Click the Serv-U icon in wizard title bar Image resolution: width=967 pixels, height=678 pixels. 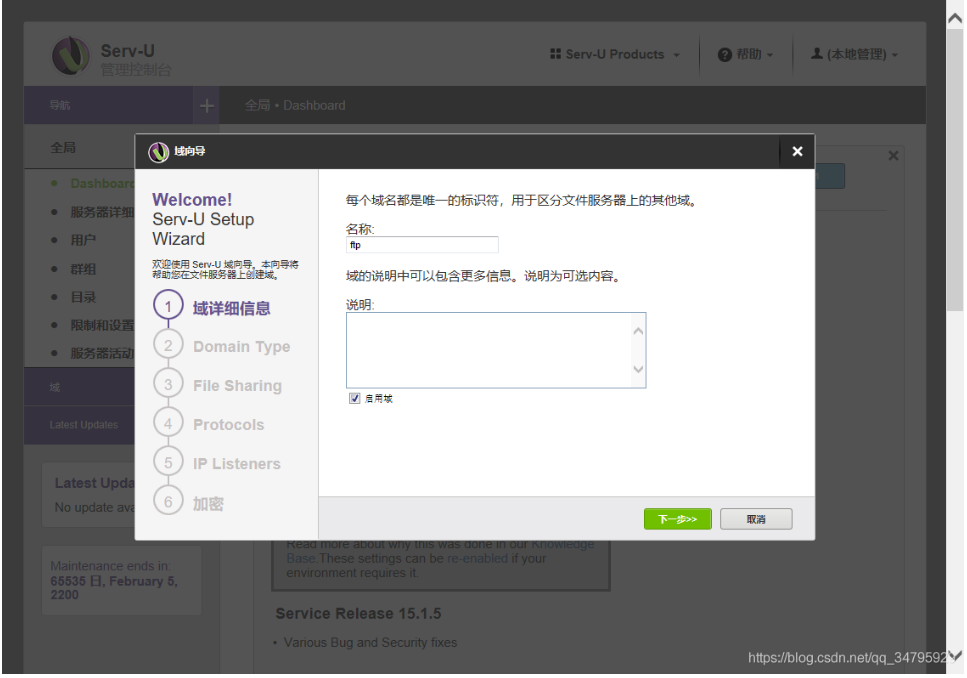click(x=158, y=152)
